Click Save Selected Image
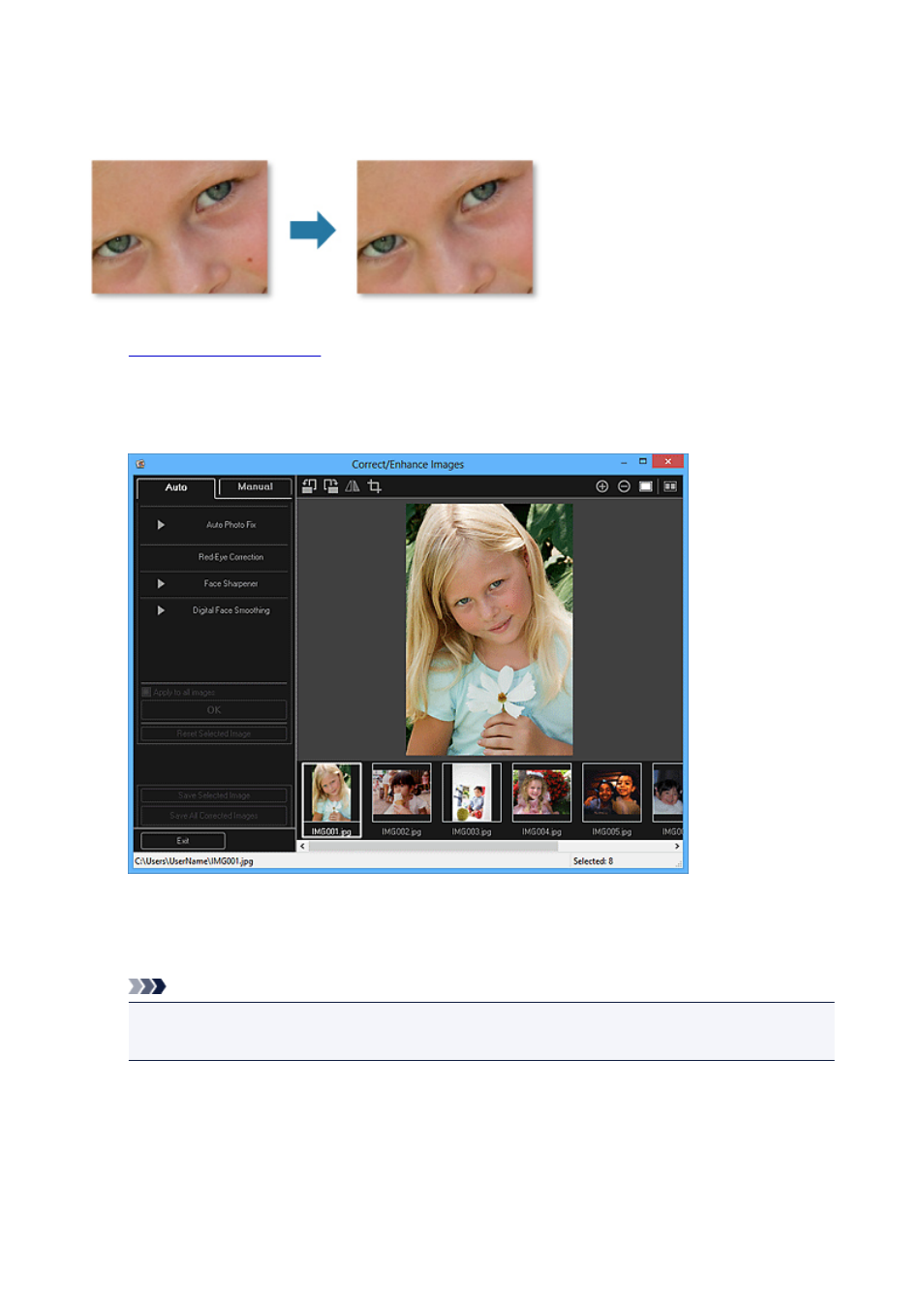The height and width of the screenshot is (1308, 924). [x=214, y=795]
